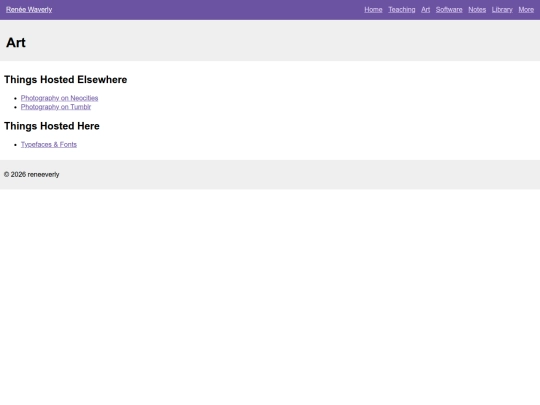This screenshot has height=405, width=540.
Task: Open the Typefaces & Fonts link
Action: (x=49, y=145)
